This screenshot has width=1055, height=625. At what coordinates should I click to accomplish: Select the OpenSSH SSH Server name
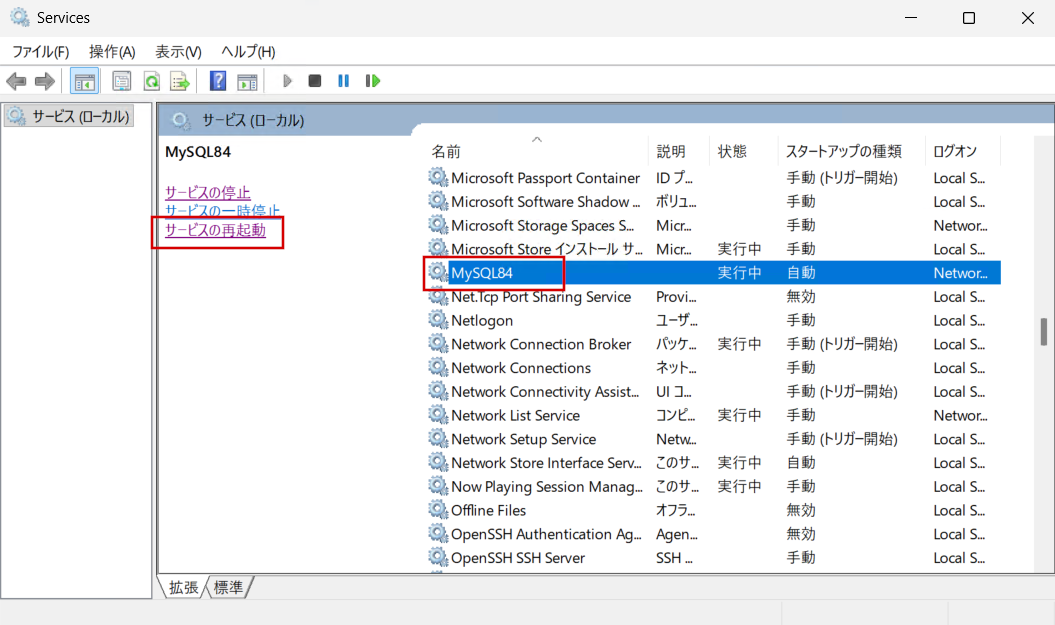pos(518,558)
